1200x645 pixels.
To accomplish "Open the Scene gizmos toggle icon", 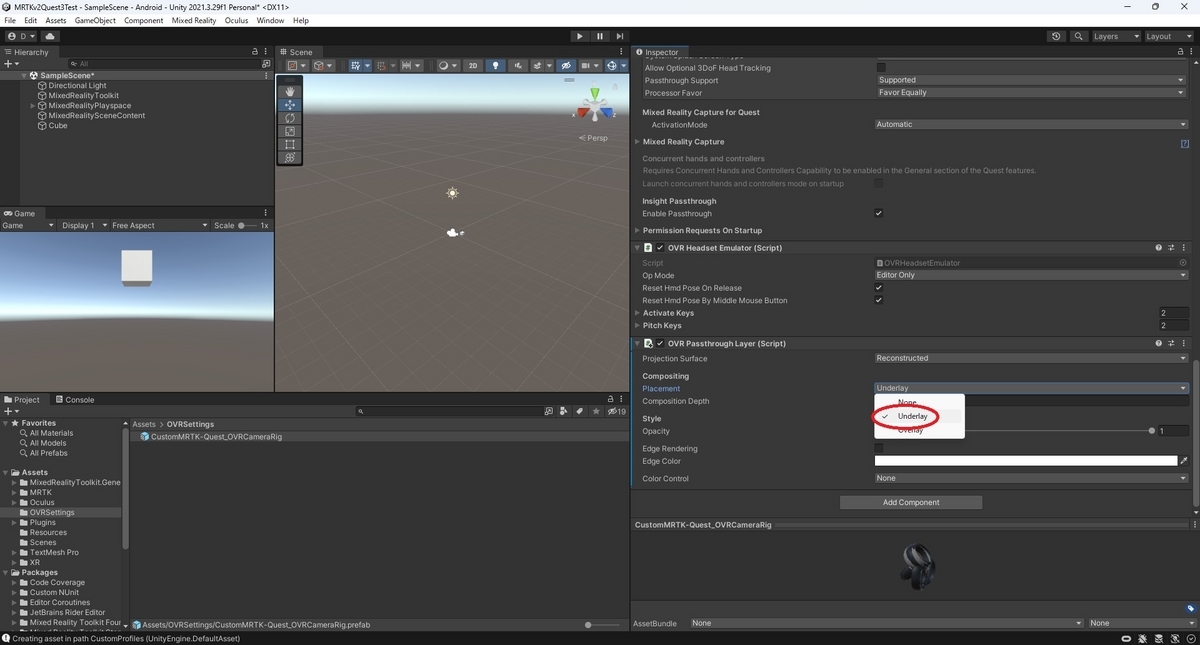I will tap(612, 66).
